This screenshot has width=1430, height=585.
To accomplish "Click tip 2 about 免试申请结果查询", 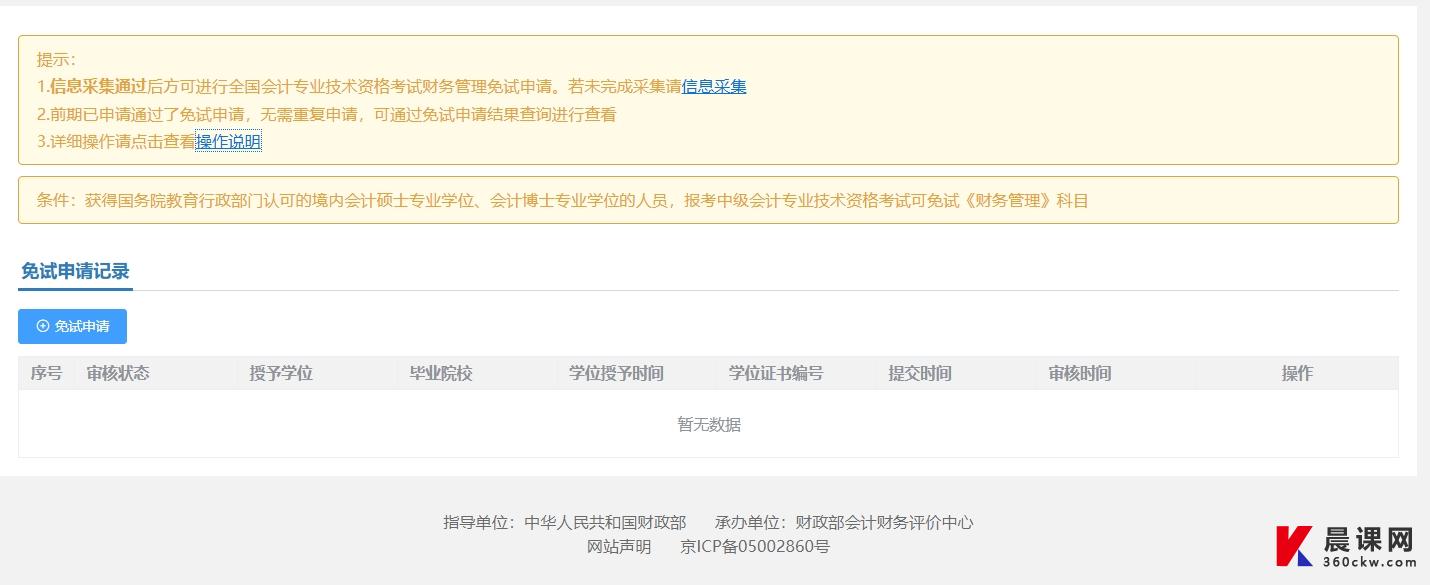I will (x=327, y=115).
